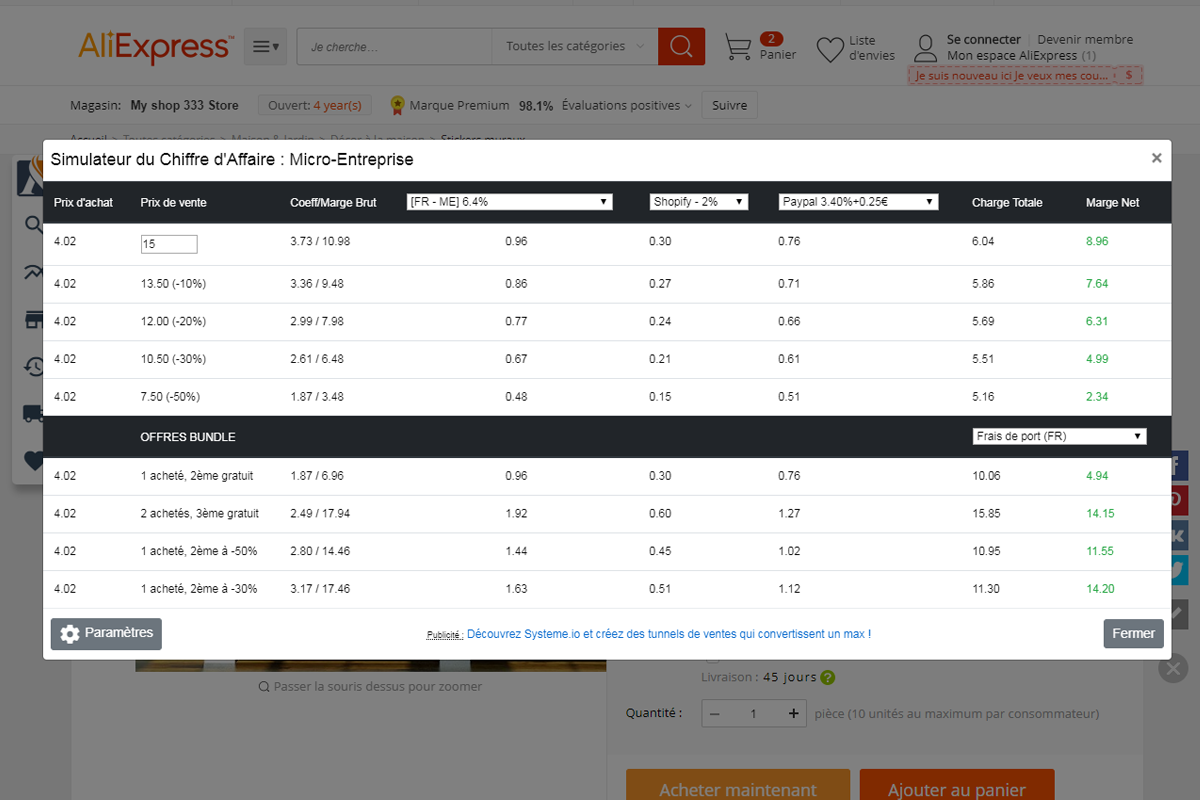
Task: Click the plus quantity button
Action: (793, 714)
